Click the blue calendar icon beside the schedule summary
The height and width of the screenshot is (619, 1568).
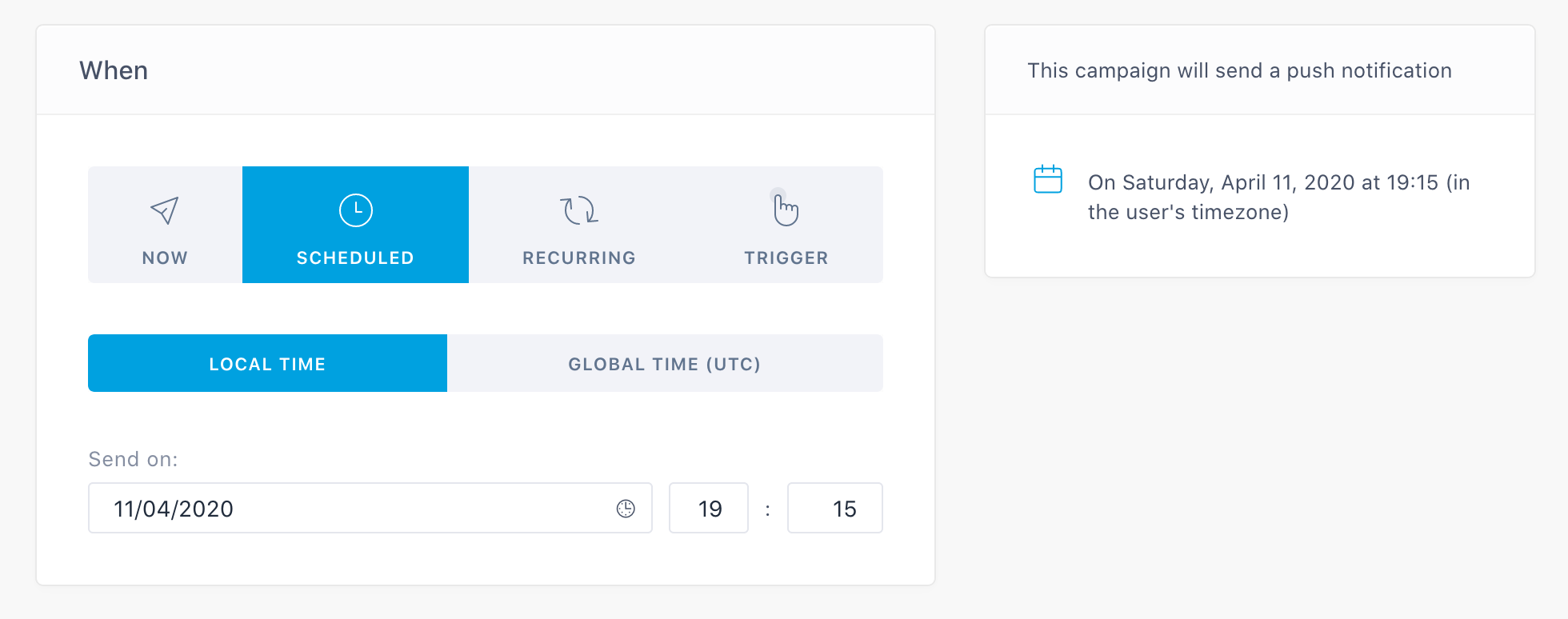pos(1048,179)
